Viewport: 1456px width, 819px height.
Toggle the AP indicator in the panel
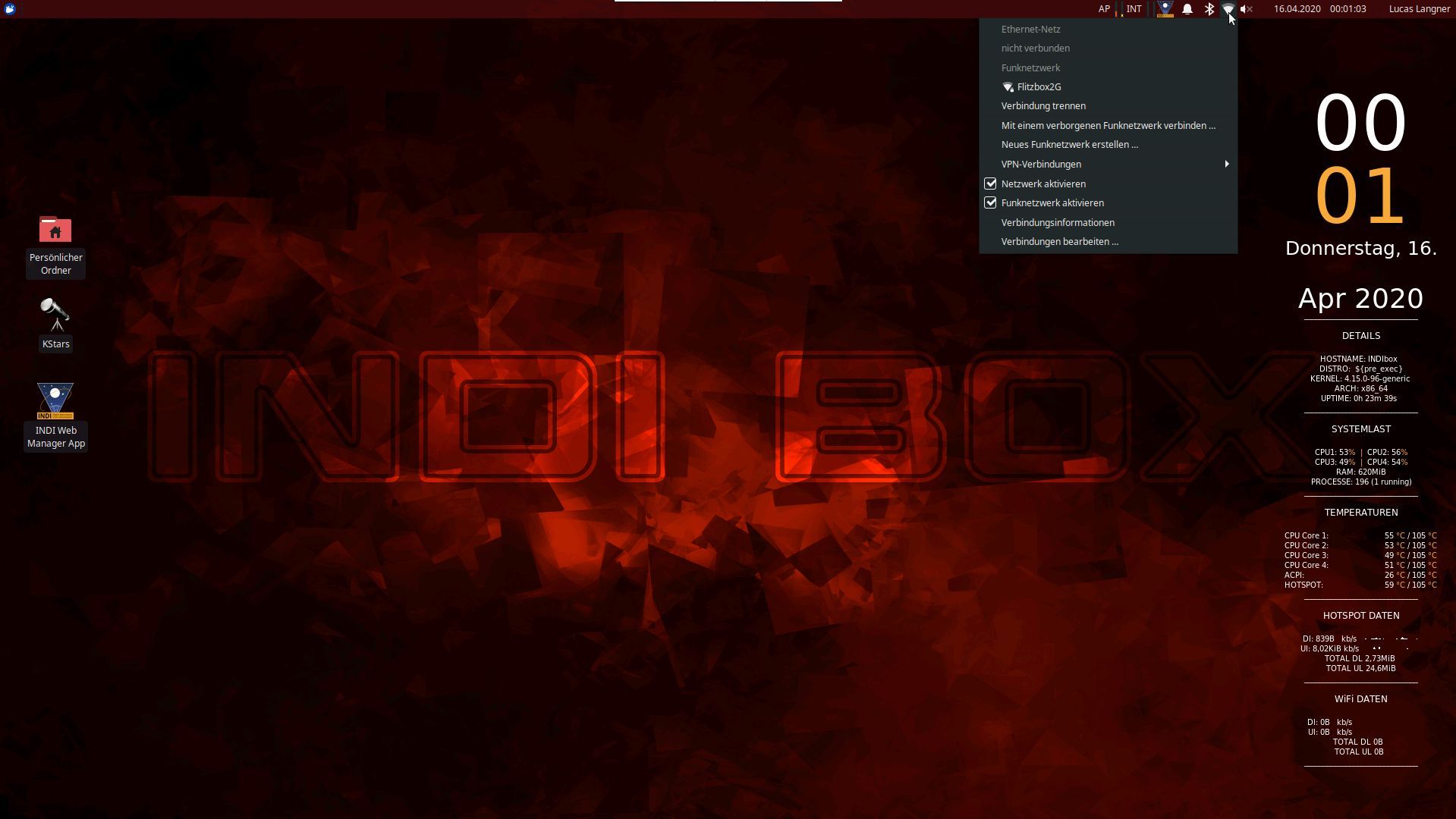(1104, 8)
